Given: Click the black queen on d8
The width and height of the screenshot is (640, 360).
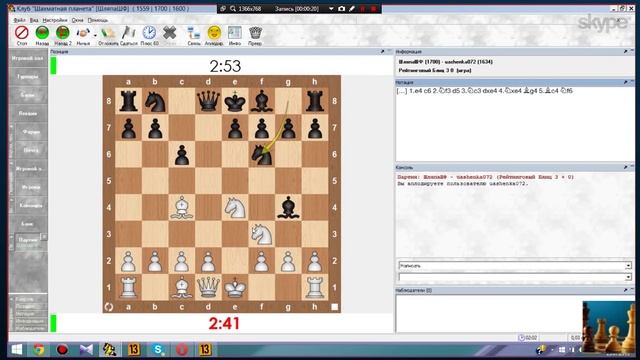Looking at the screenshot, I should click(208, 101).
